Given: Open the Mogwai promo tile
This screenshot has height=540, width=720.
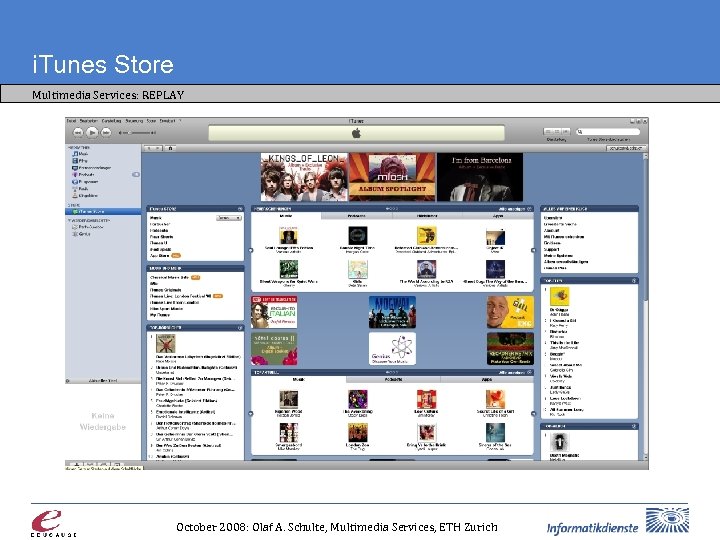Looking at the screenshot, I should (392, 312).
